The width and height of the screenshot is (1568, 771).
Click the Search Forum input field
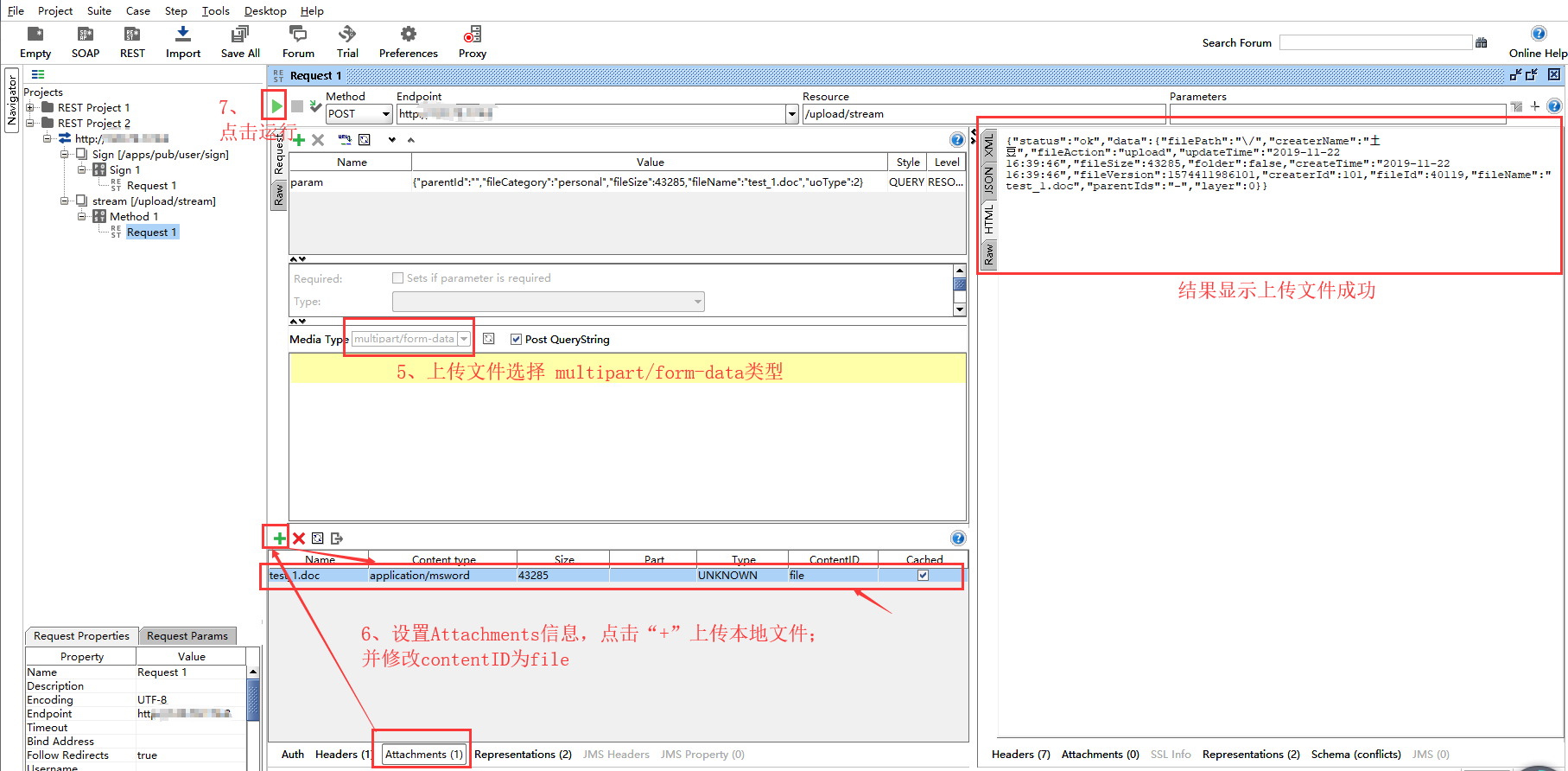tap(1375, 42)
